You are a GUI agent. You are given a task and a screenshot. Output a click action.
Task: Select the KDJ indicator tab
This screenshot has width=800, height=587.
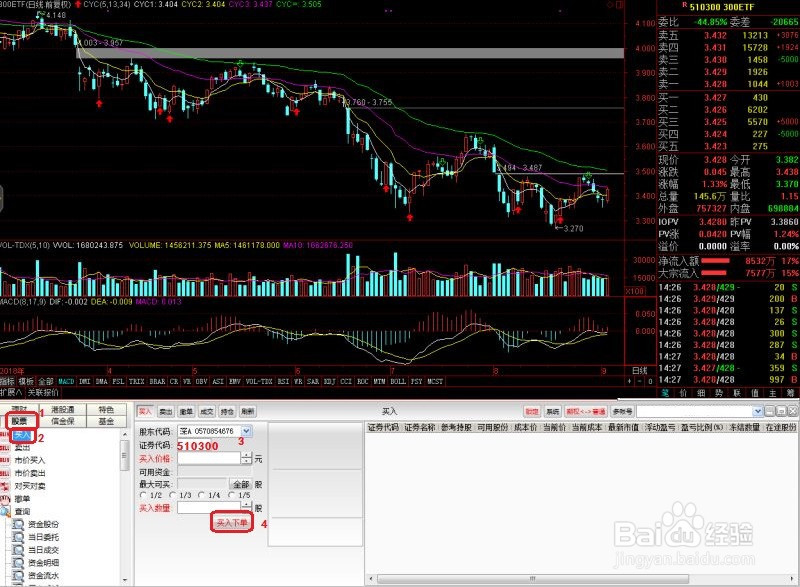coord(330,381)
